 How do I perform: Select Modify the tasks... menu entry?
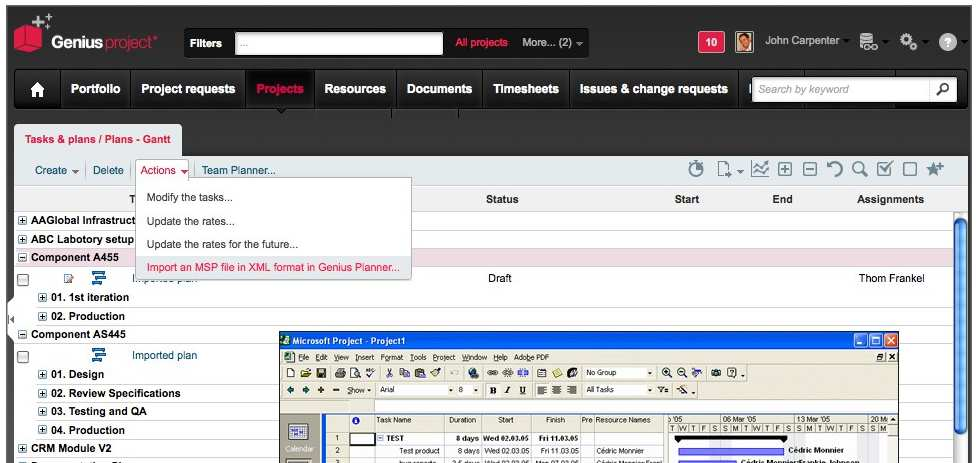pos(189,197)
